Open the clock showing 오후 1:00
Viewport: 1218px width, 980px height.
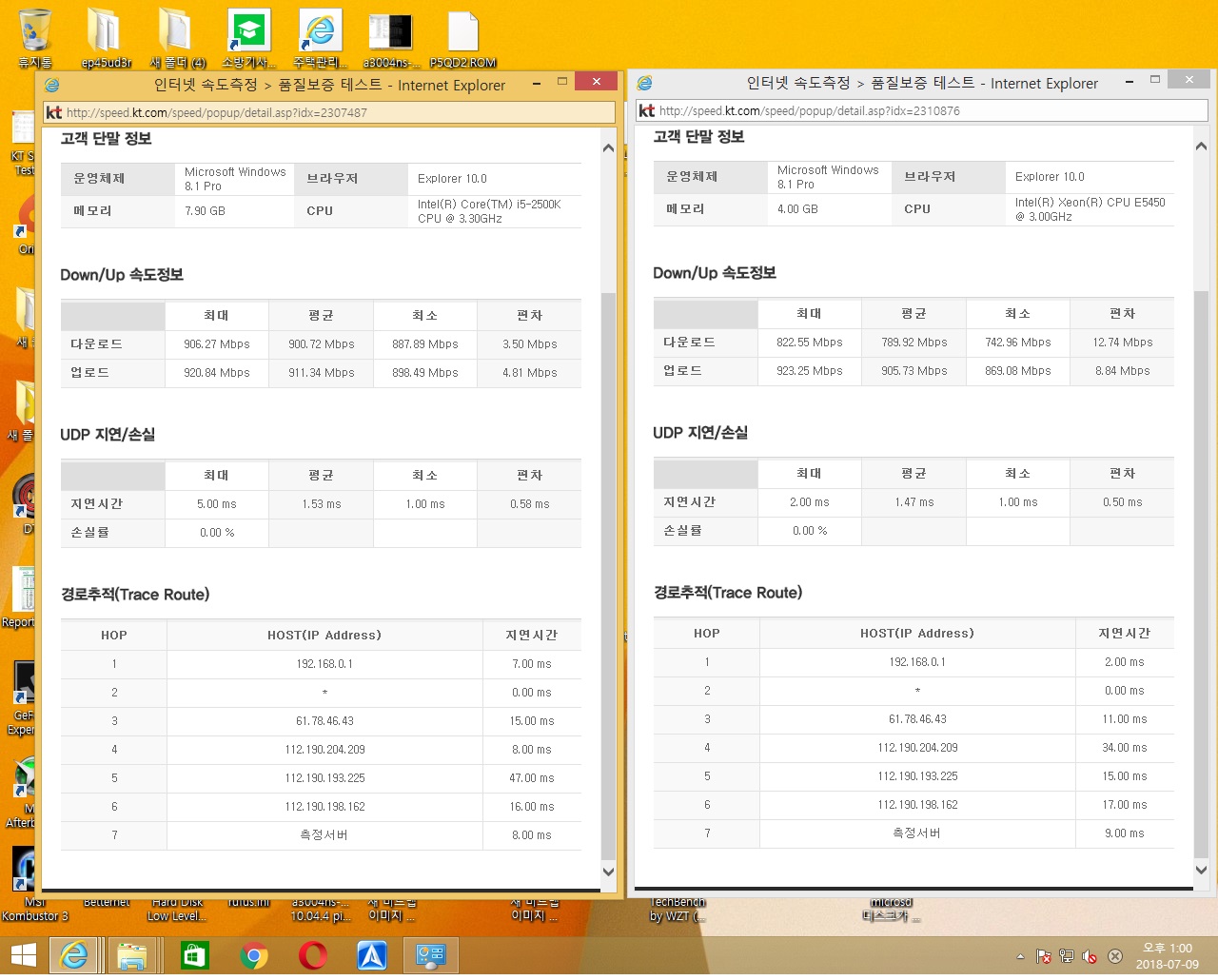[x=1168, y=956]
